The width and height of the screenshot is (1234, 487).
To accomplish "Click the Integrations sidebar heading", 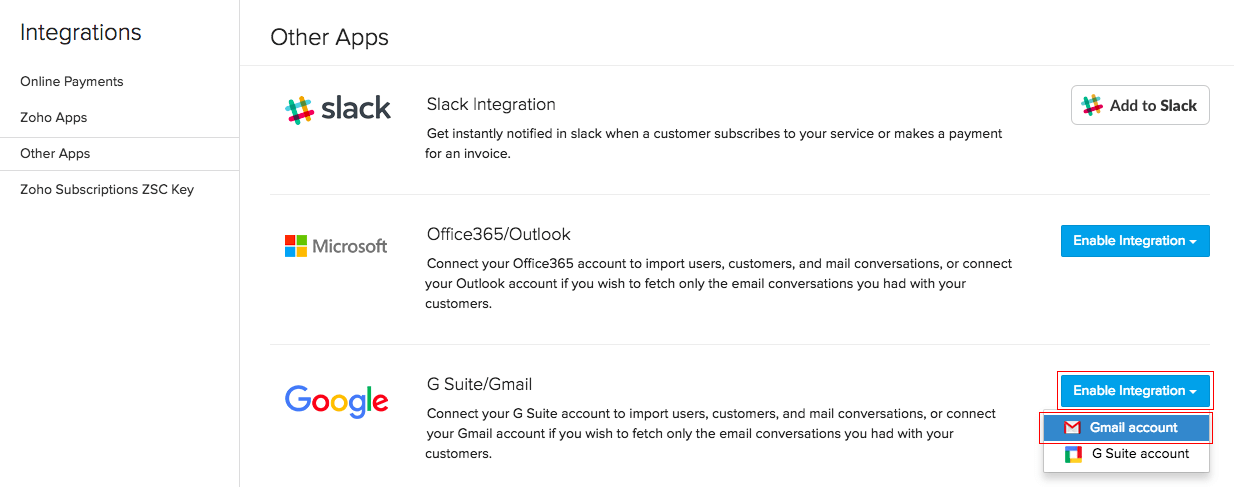I will [81, 33].
